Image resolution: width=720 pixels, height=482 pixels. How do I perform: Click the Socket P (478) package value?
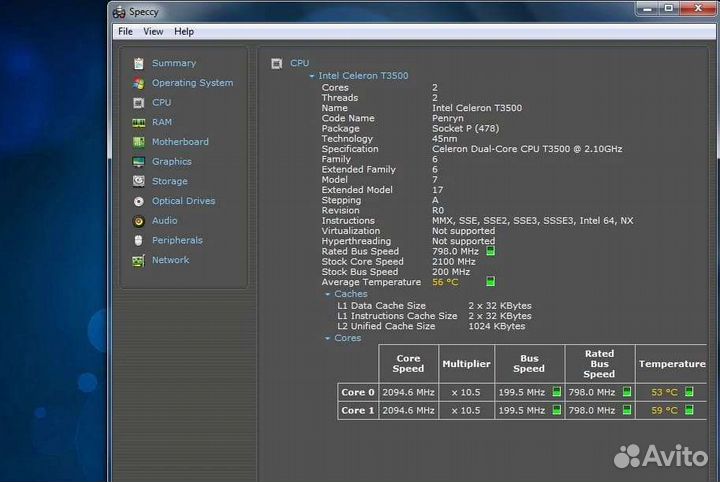pyautogui.click(x=465, y=129)
